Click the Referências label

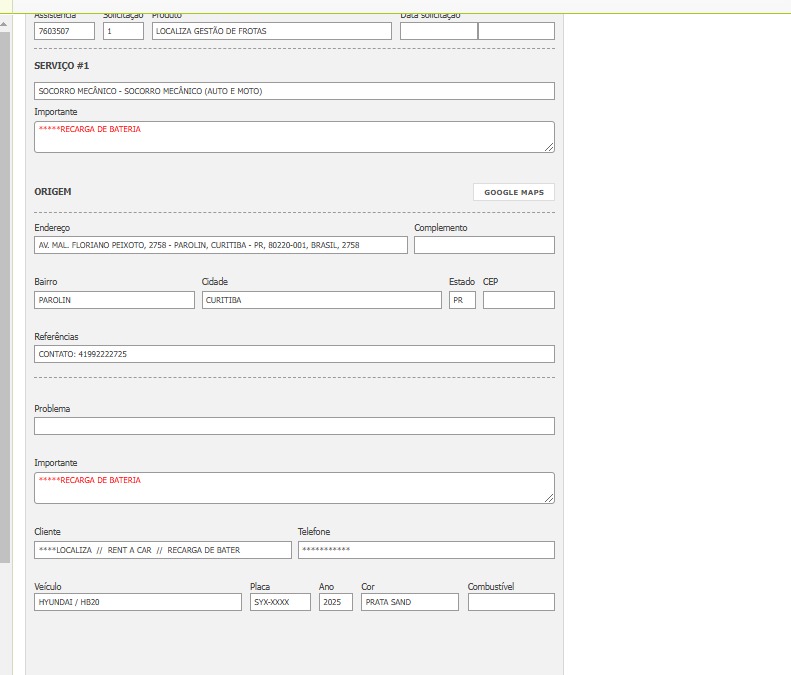[x=56, y=336]
